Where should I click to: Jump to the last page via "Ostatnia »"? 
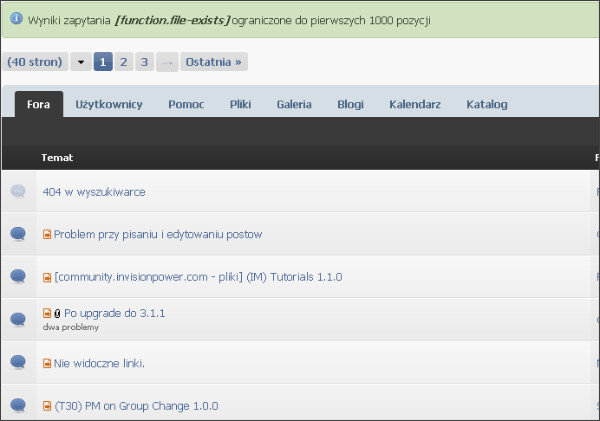[213, 62]
